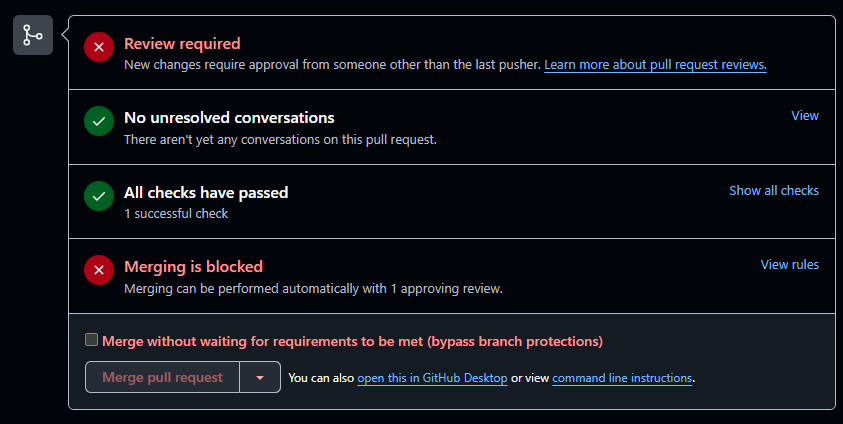
Task: Click the No unresolved conversations heading
Action: click(229, 118)
